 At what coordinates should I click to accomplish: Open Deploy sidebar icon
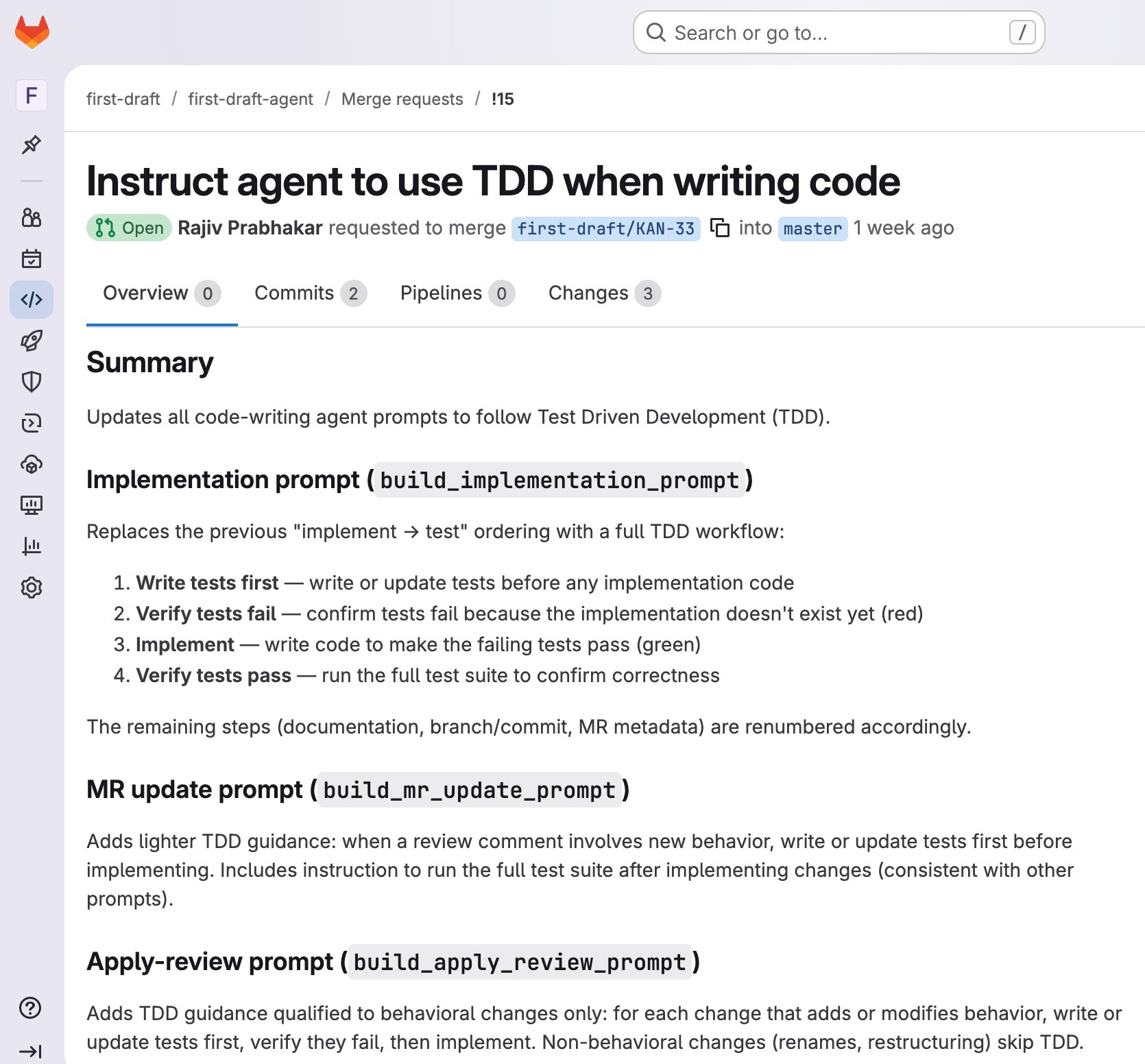[32, 423]
